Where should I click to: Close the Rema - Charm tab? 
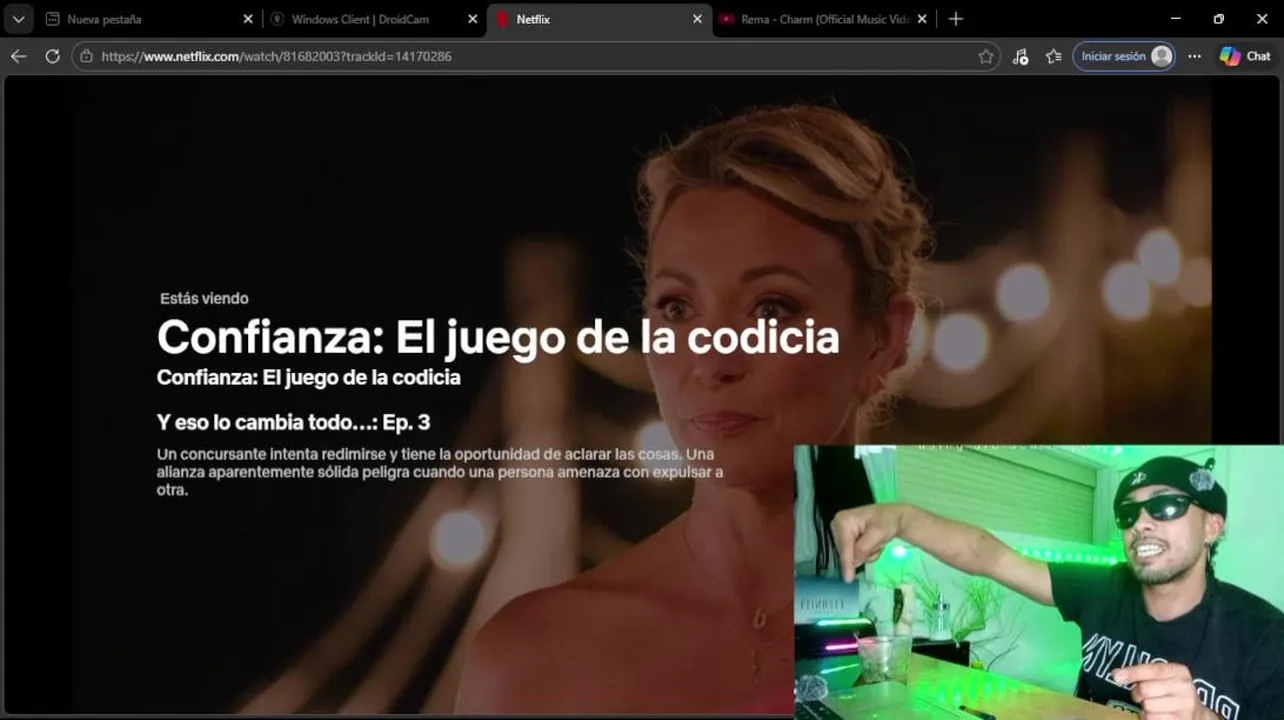(x=922, y=19)
